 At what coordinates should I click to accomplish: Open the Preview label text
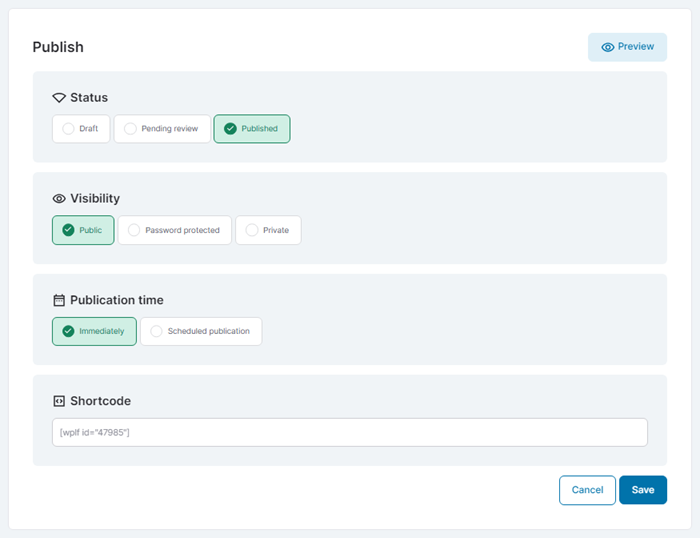636,47
